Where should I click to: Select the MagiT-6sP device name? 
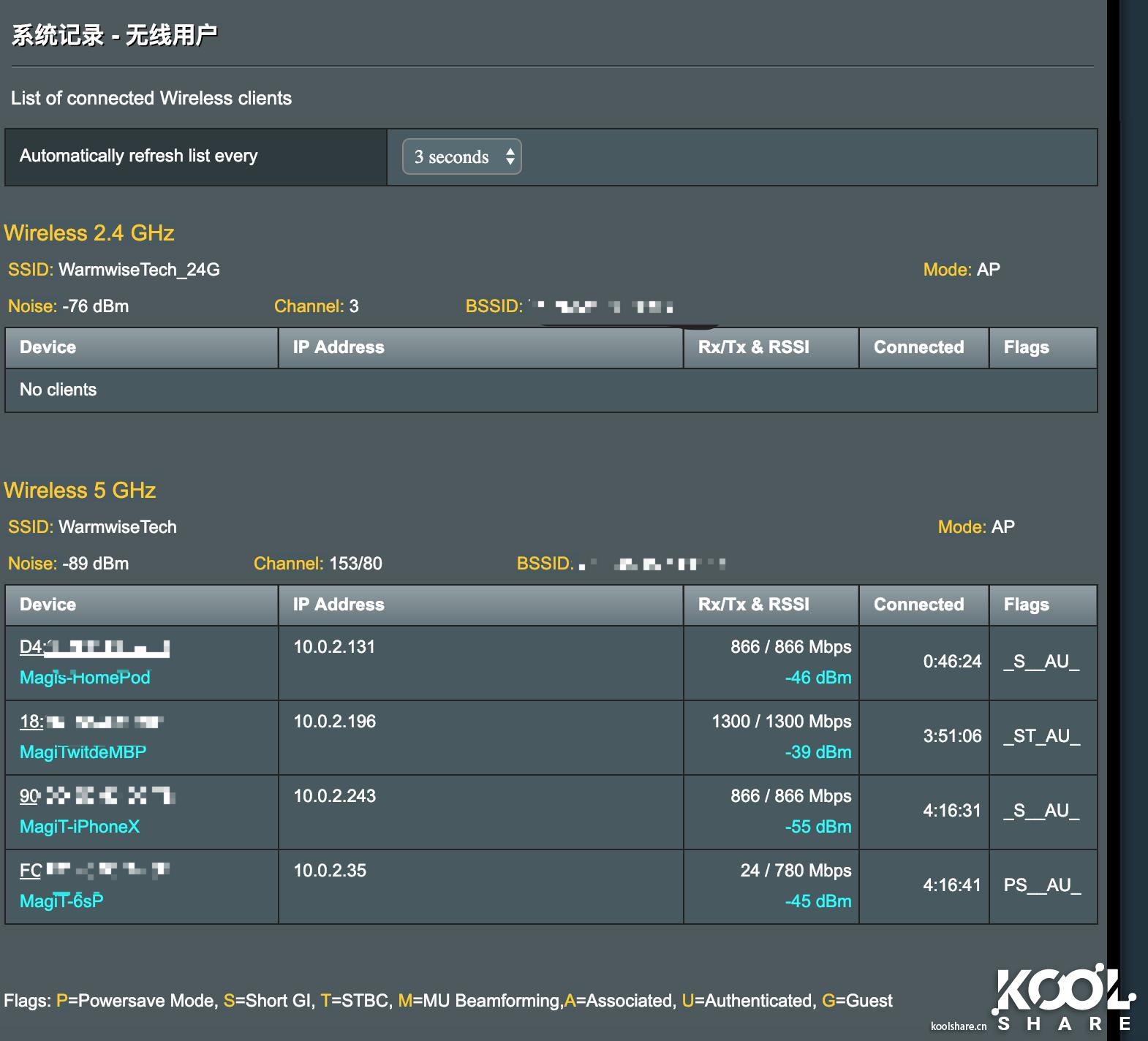[61, 901]
